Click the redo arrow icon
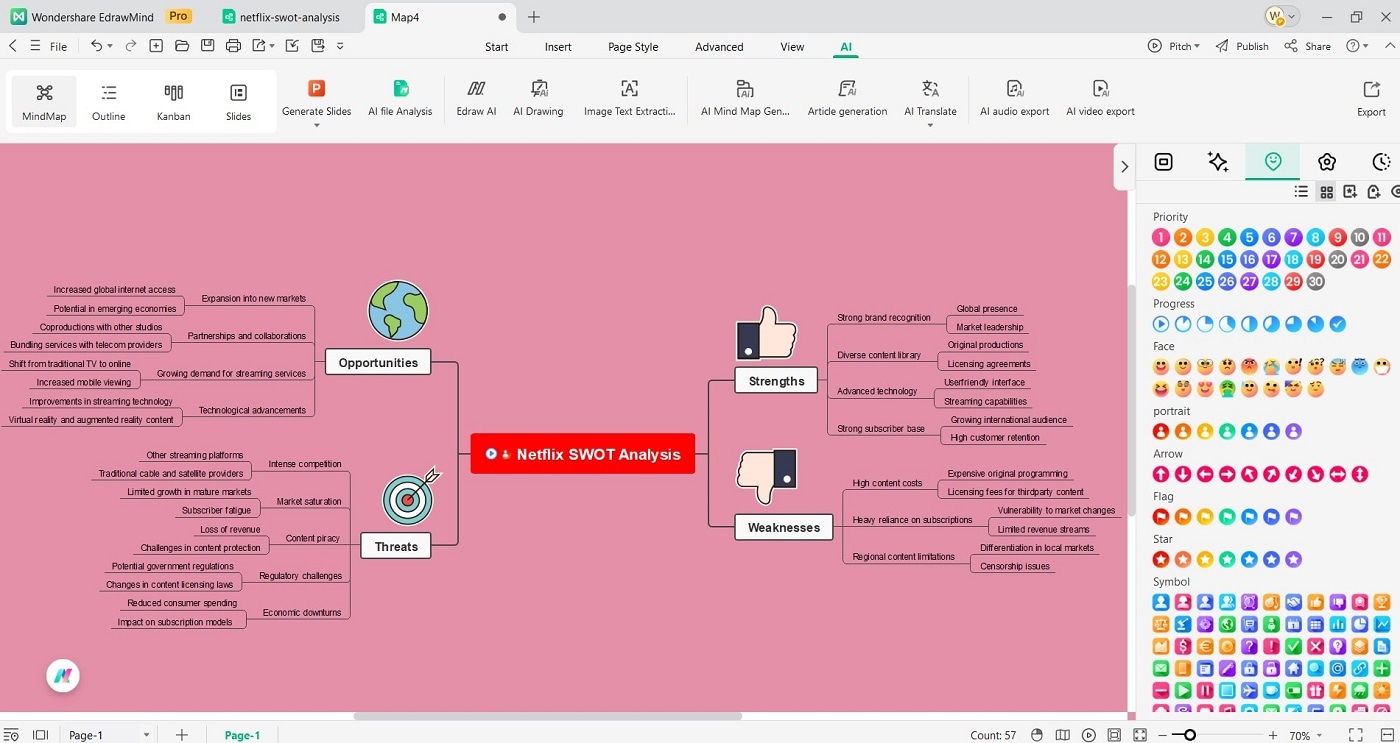1400x743 pixels. point(130,46)
